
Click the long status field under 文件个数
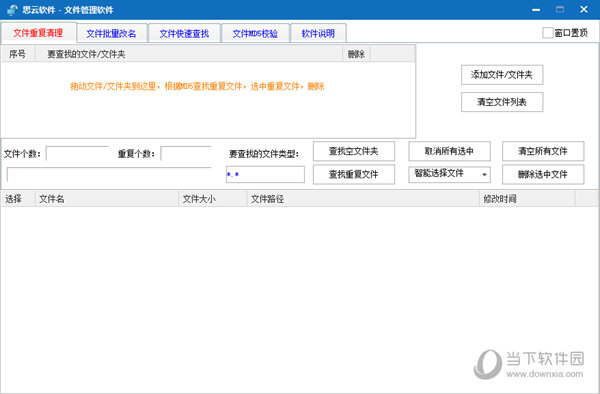(x=109, y=174)
